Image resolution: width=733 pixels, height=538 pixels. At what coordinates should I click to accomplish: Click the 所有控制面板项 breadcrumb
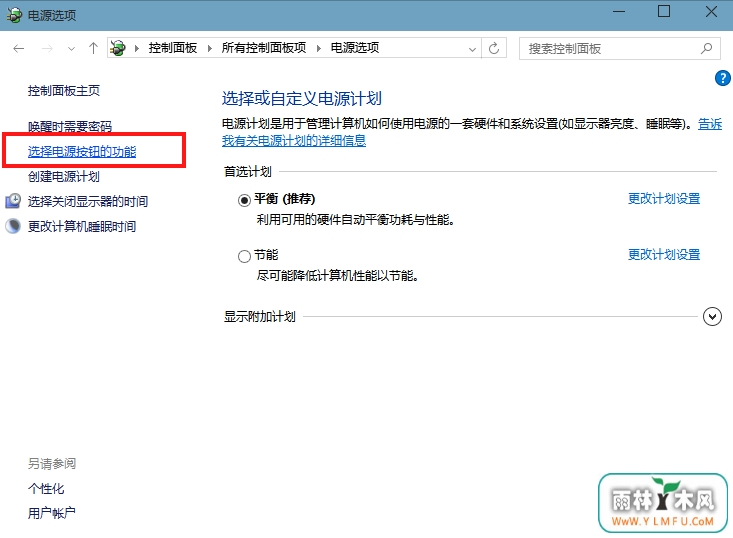coord(264,48)
